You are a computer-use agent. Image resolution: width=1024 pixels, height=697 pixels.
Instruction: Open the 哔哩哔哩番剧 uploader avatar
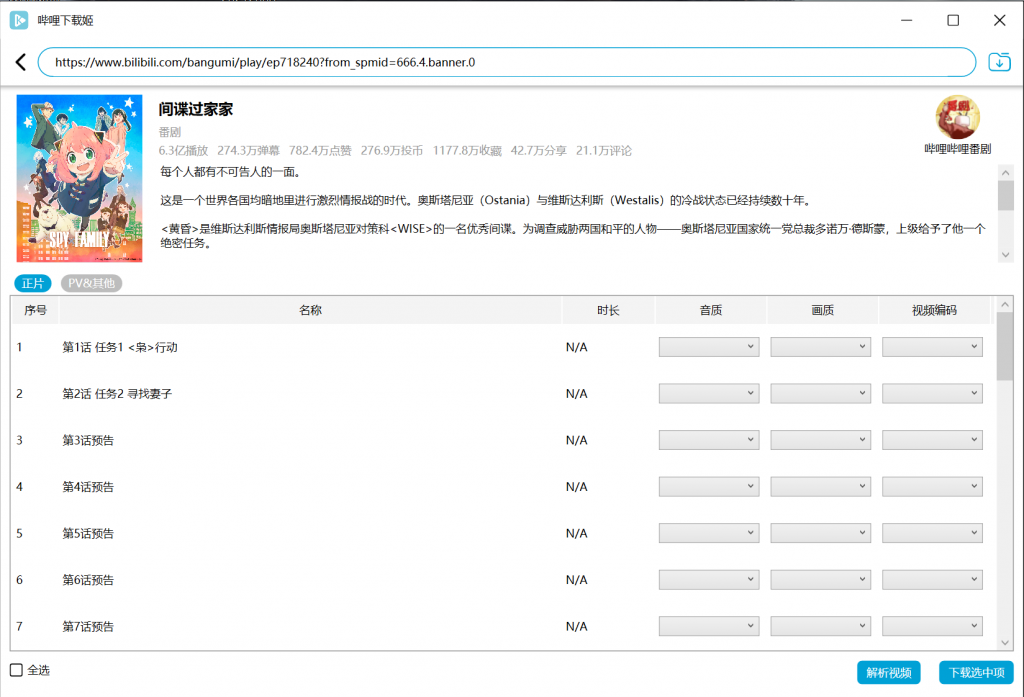coord(957,117)
